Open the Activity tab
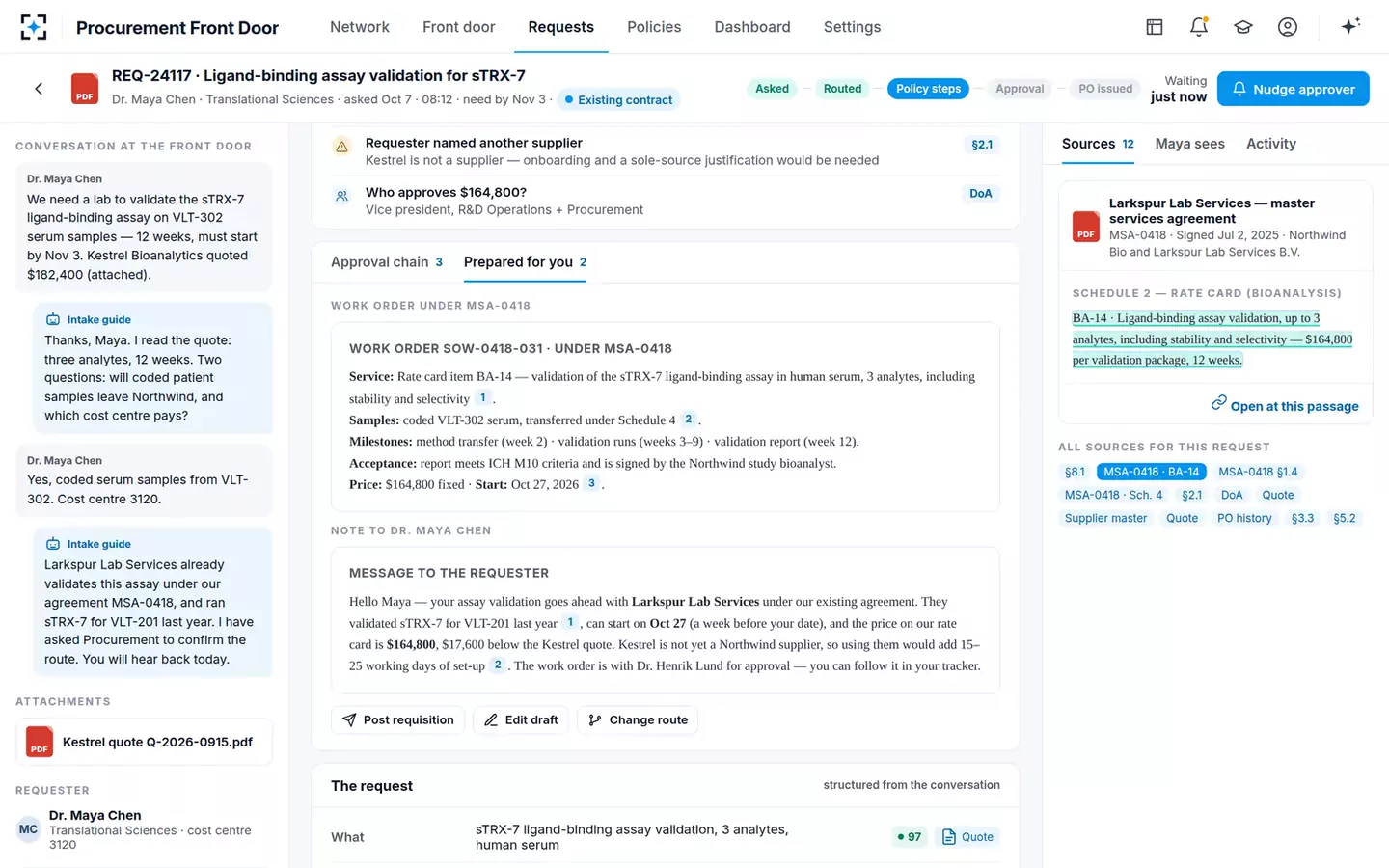The image size is (1389, 868). tap(1271, 144)
